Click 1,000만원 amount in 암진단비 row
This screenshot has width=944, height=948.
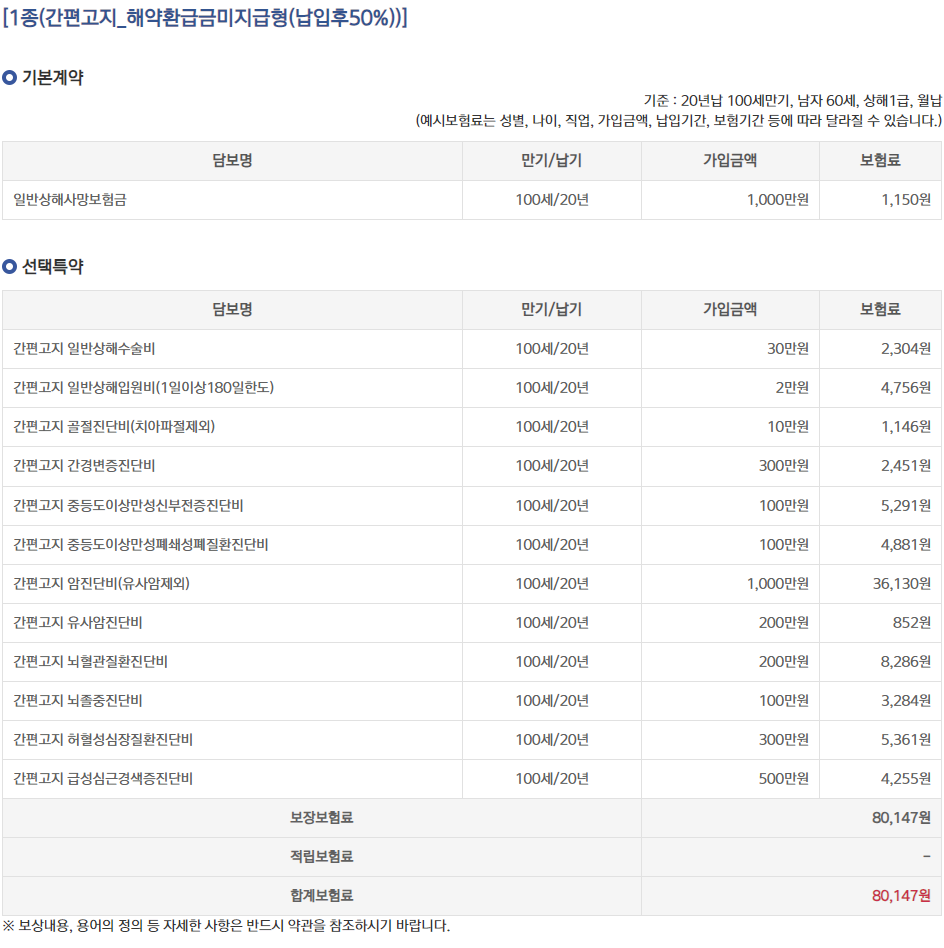coord(778,583)
